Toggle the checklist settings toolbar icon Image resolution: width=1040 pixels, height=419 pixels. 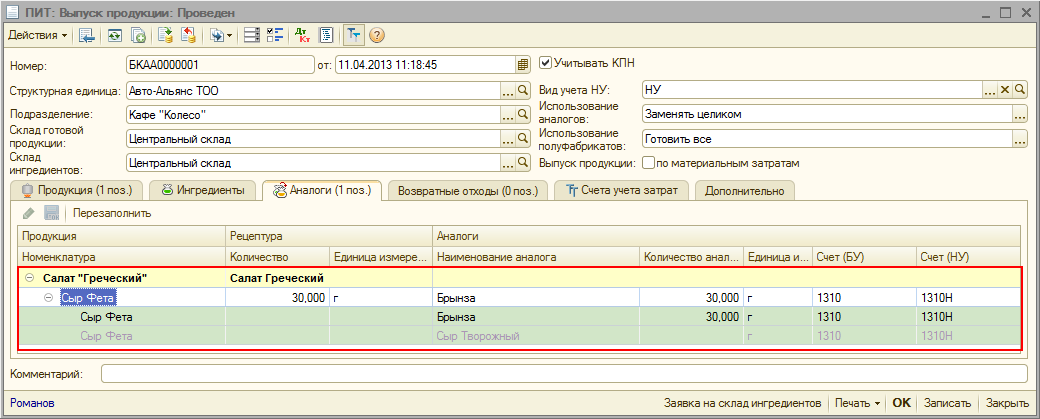click(x=277, y=35)
